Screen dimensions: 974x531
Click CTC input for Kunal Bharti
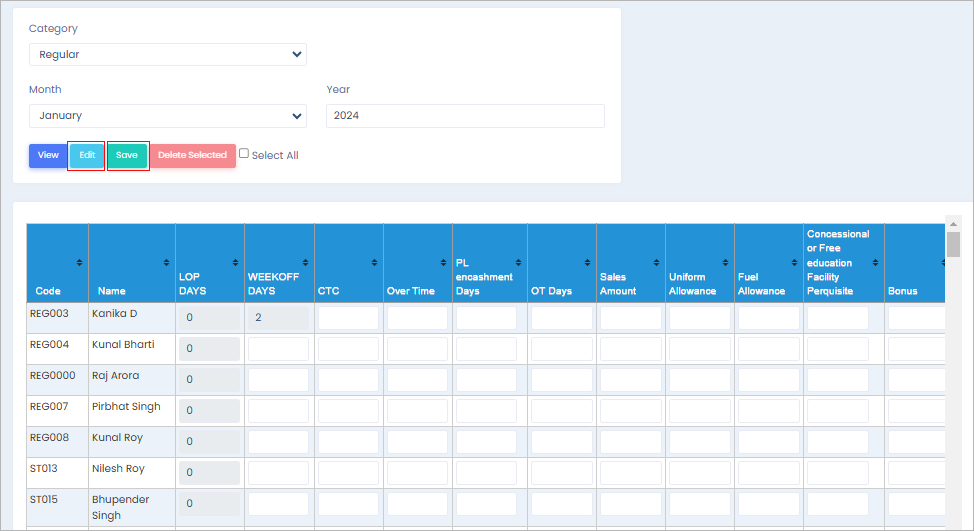pos(347,349)
